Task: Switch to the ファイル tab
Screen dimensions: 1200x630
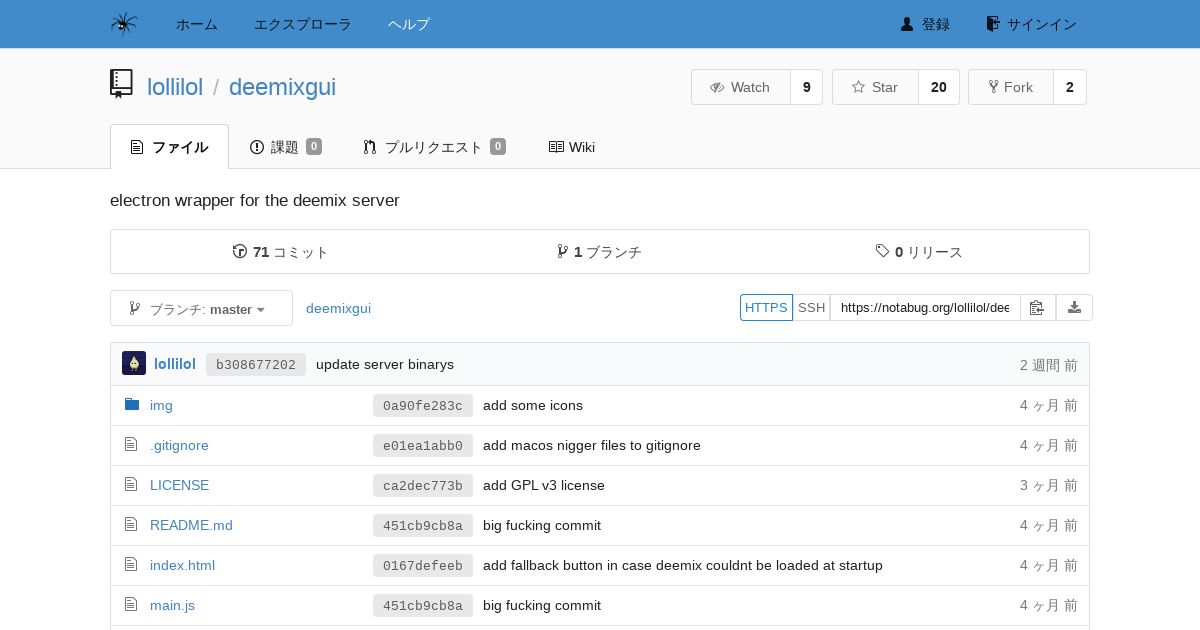Action: [169, 147]
